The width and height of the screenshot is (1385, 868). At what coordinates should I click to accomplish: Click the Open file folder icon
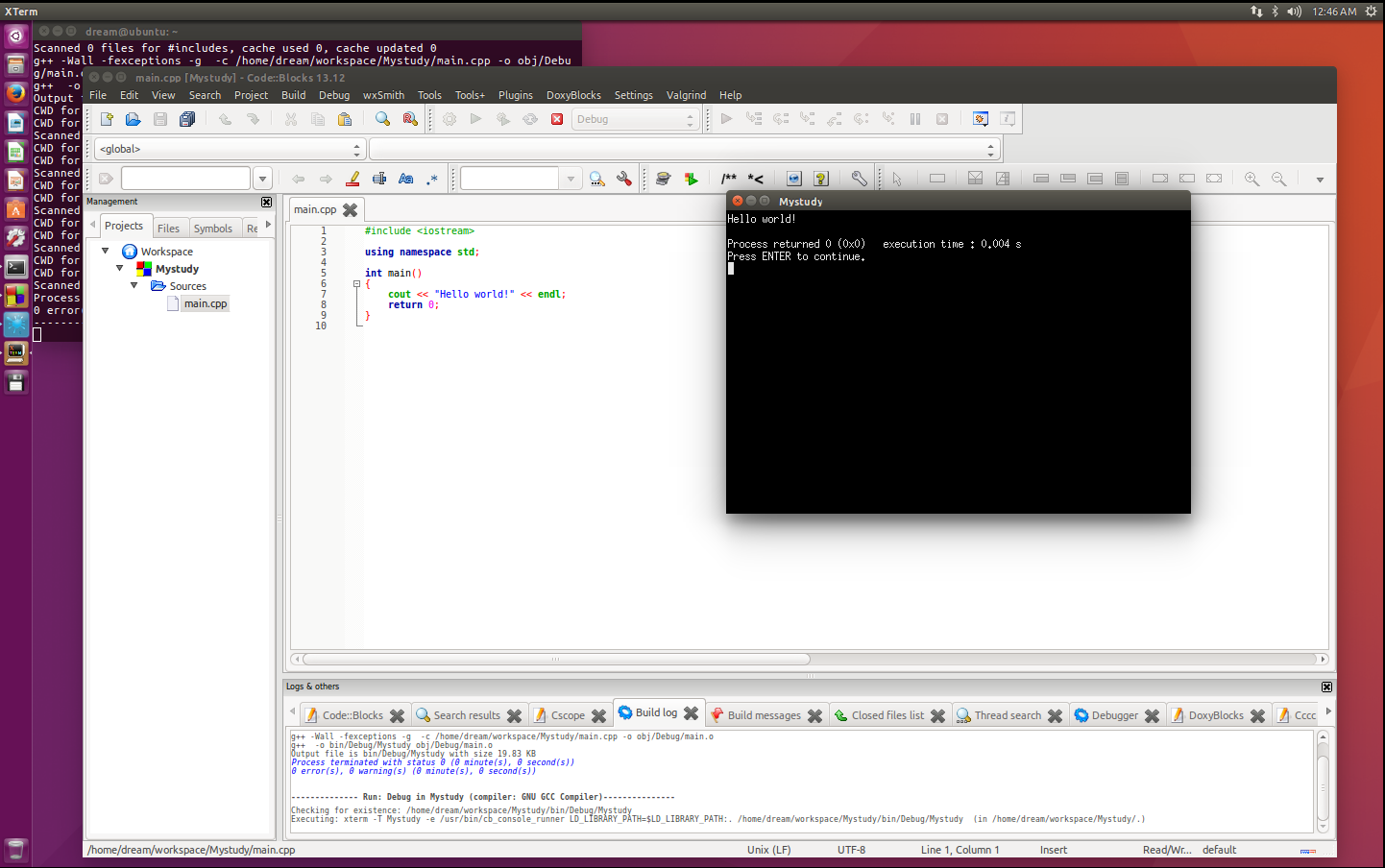click(x=134, y=119)
